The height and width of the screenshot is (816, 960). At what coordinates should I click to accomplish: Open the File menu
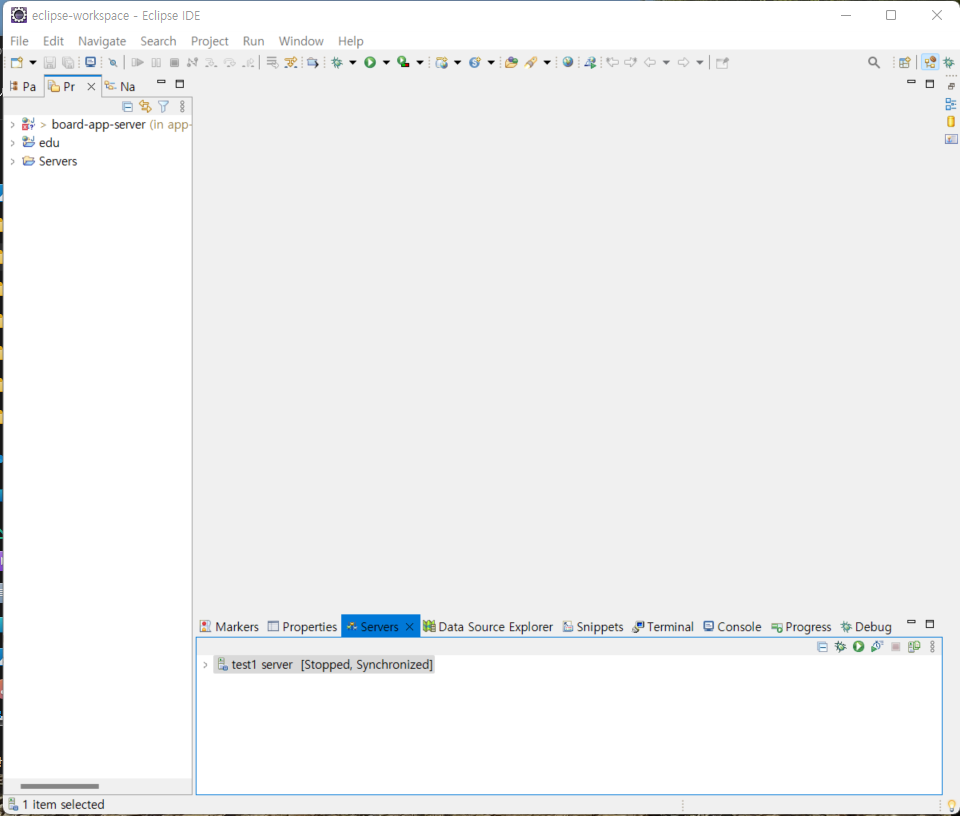[x=19, y=41]
